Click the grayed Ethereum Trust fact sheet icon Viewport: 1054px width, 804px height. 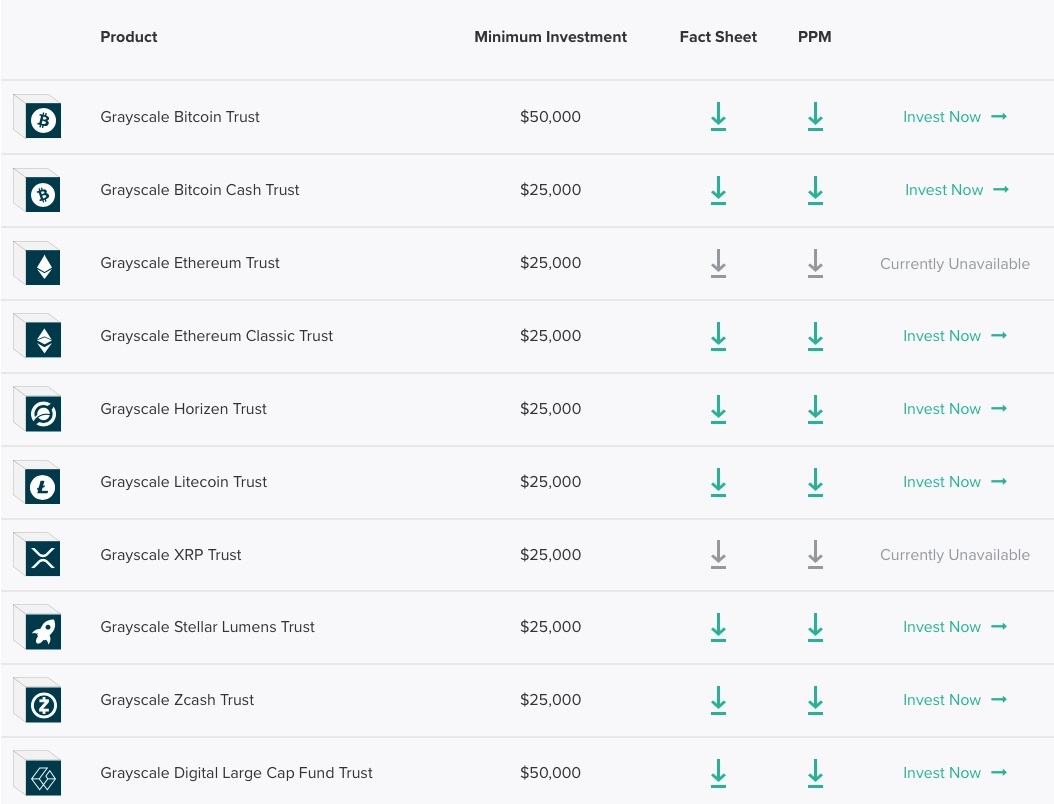(x=718, y=263)
